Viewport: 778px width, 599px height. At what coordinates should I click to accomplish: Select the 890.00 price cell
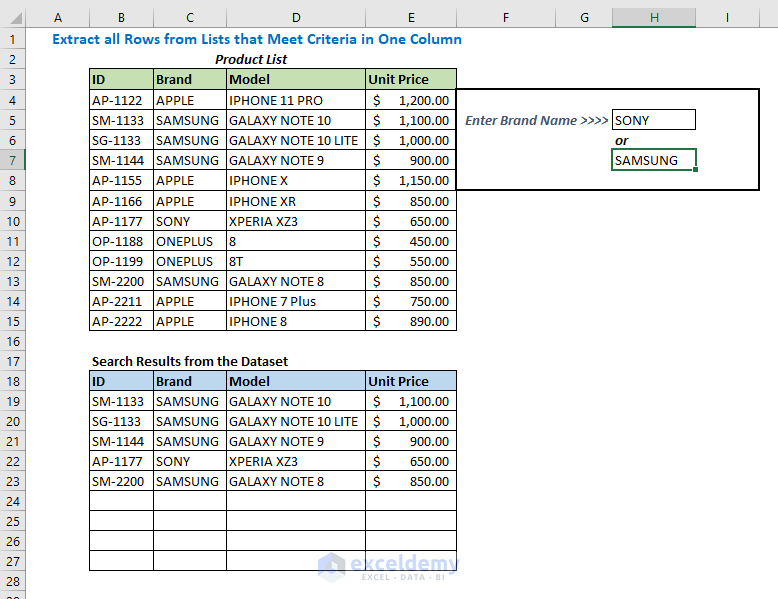tap(411, 321)
